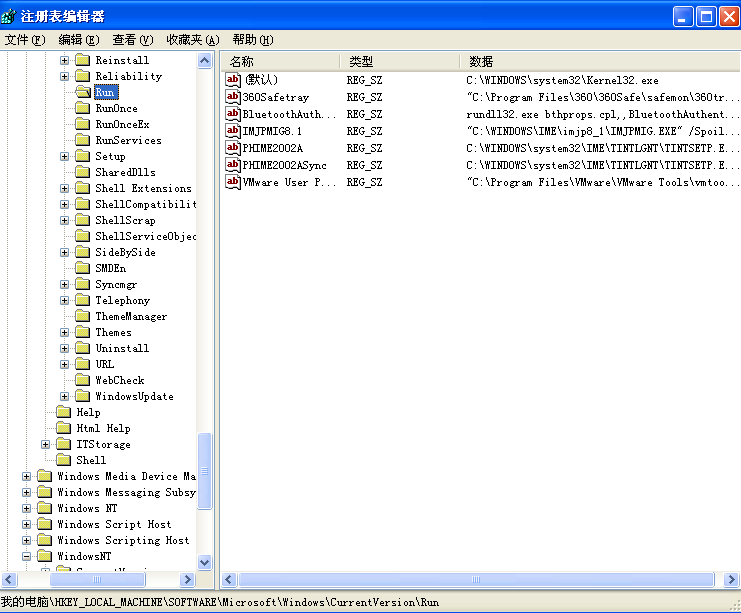
Task: Expand the Themes key
Action: [65, 333]
